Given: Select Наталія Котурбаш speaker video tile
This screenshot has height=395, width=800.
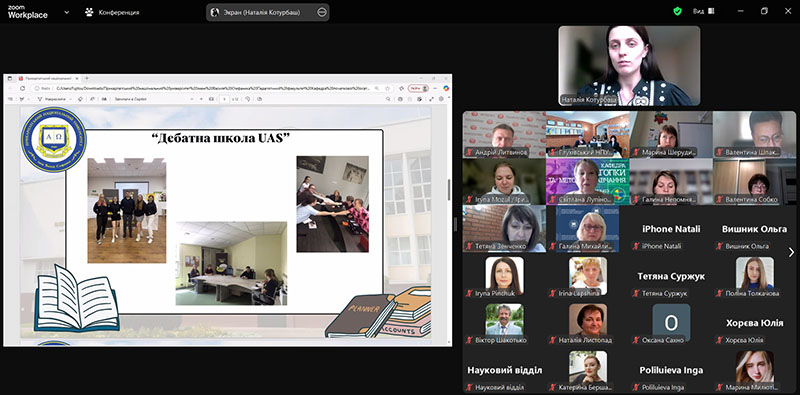Looking at the screenshot, I should point(629,66).
